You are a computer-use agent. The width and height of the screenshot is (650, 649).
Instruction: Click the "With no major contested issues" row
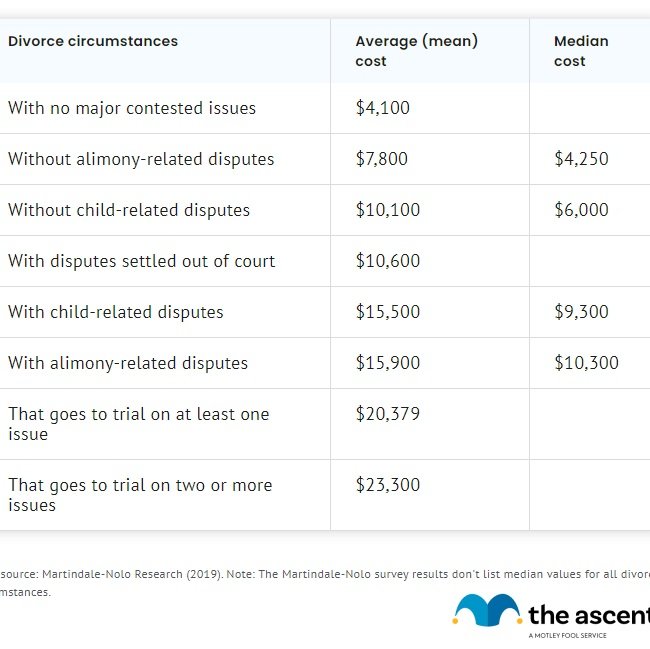point(132,108)
